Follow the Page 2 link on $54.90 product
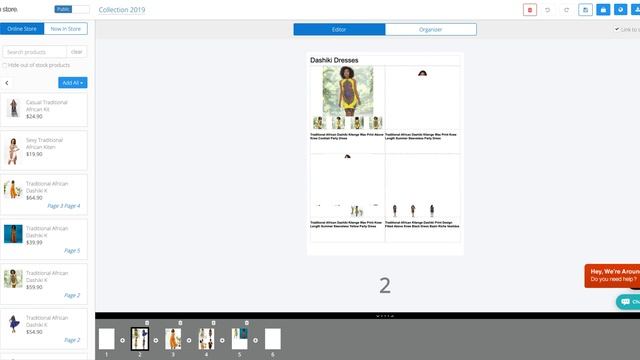The width and height of the screenshot is (640, 360). [72, 340]
